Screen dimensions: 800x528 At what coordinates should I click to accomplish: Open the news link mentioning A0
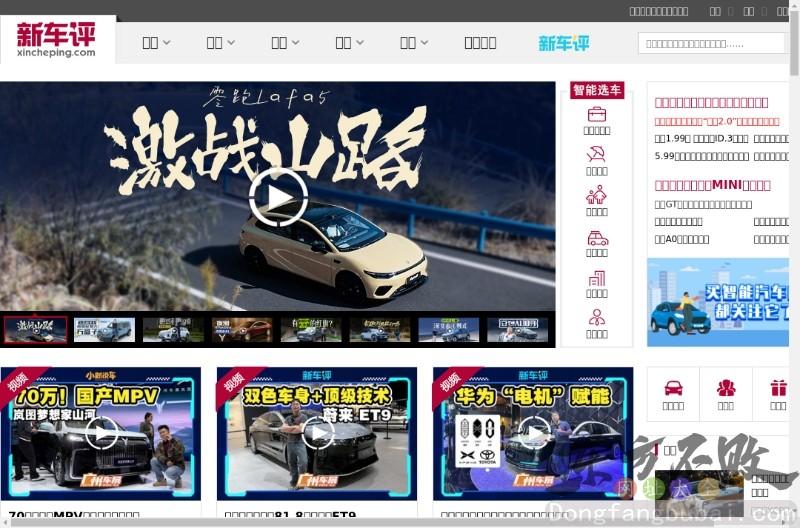pos(682,239)
